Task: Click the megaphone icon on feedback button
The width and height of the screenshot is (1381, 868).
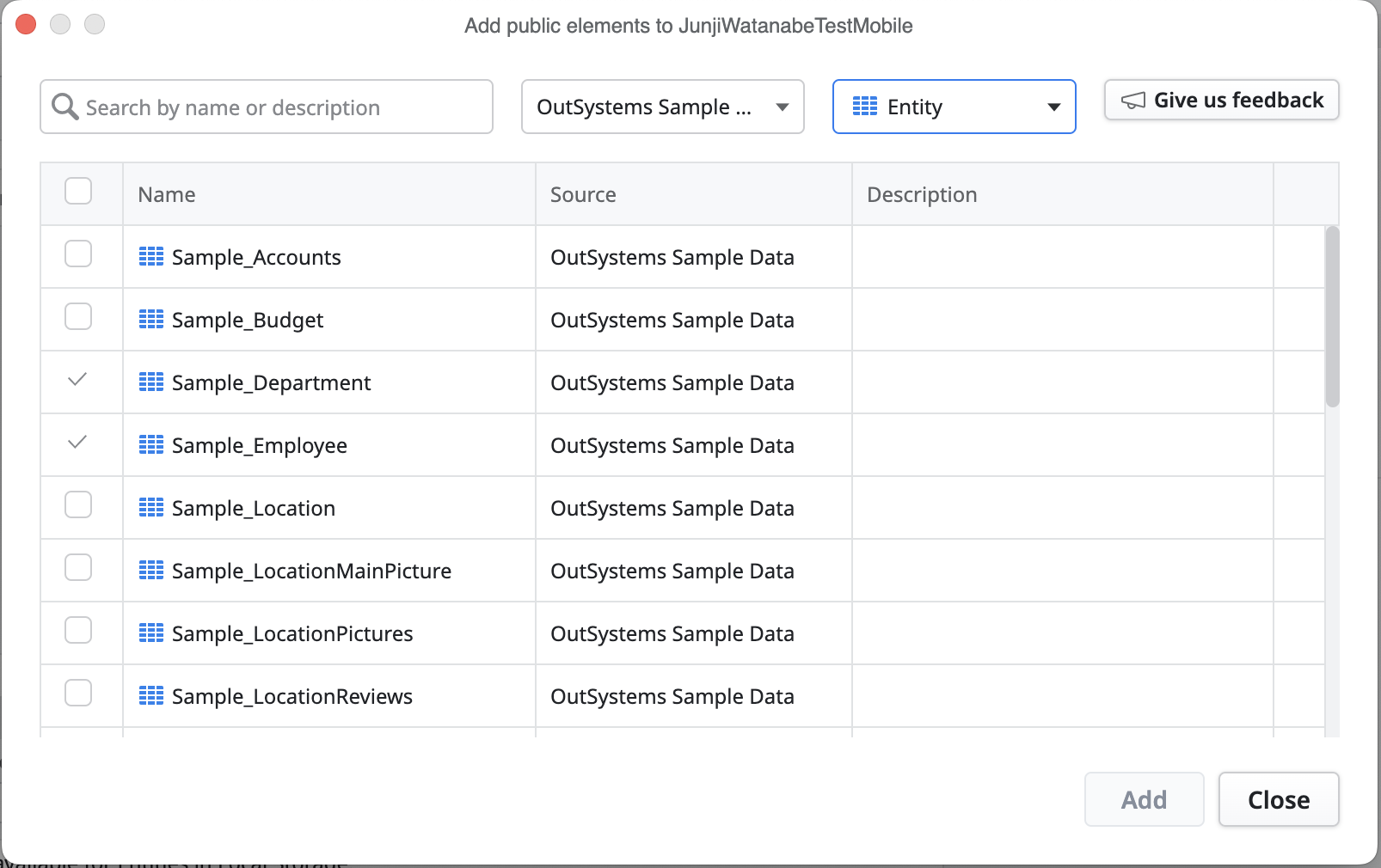Action: point(1133,101)
